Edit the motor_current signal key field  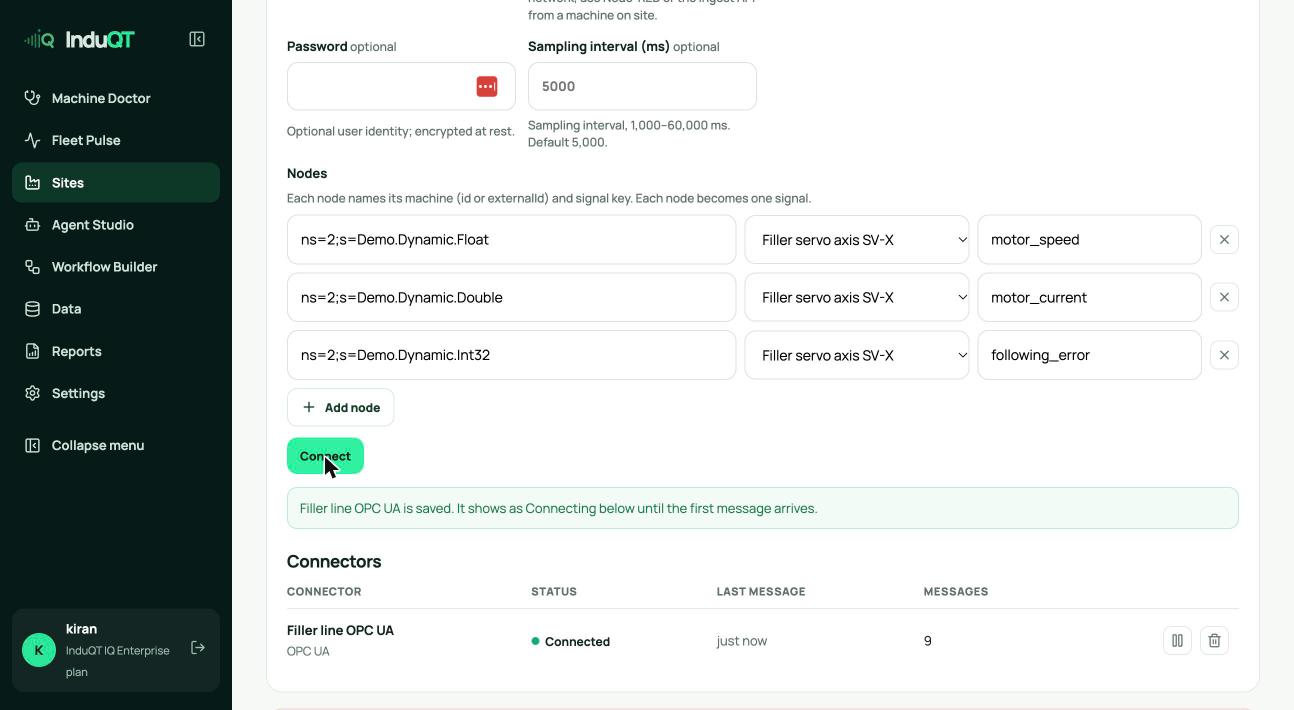pos(1089,297)
